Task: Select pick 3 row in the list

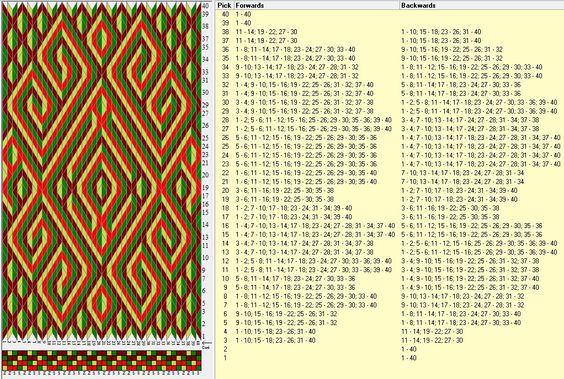Action: click(x=390, y=340)
